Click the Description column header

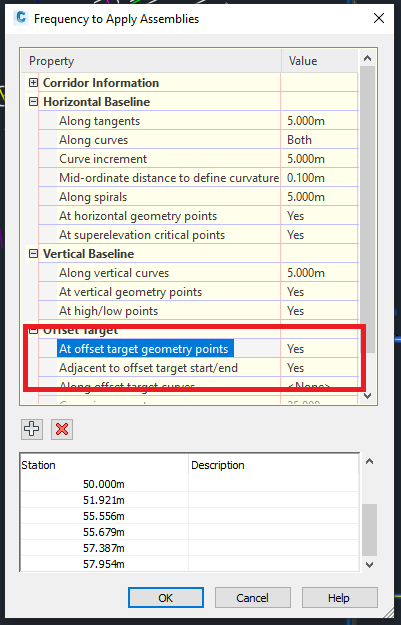click(274, 465)
